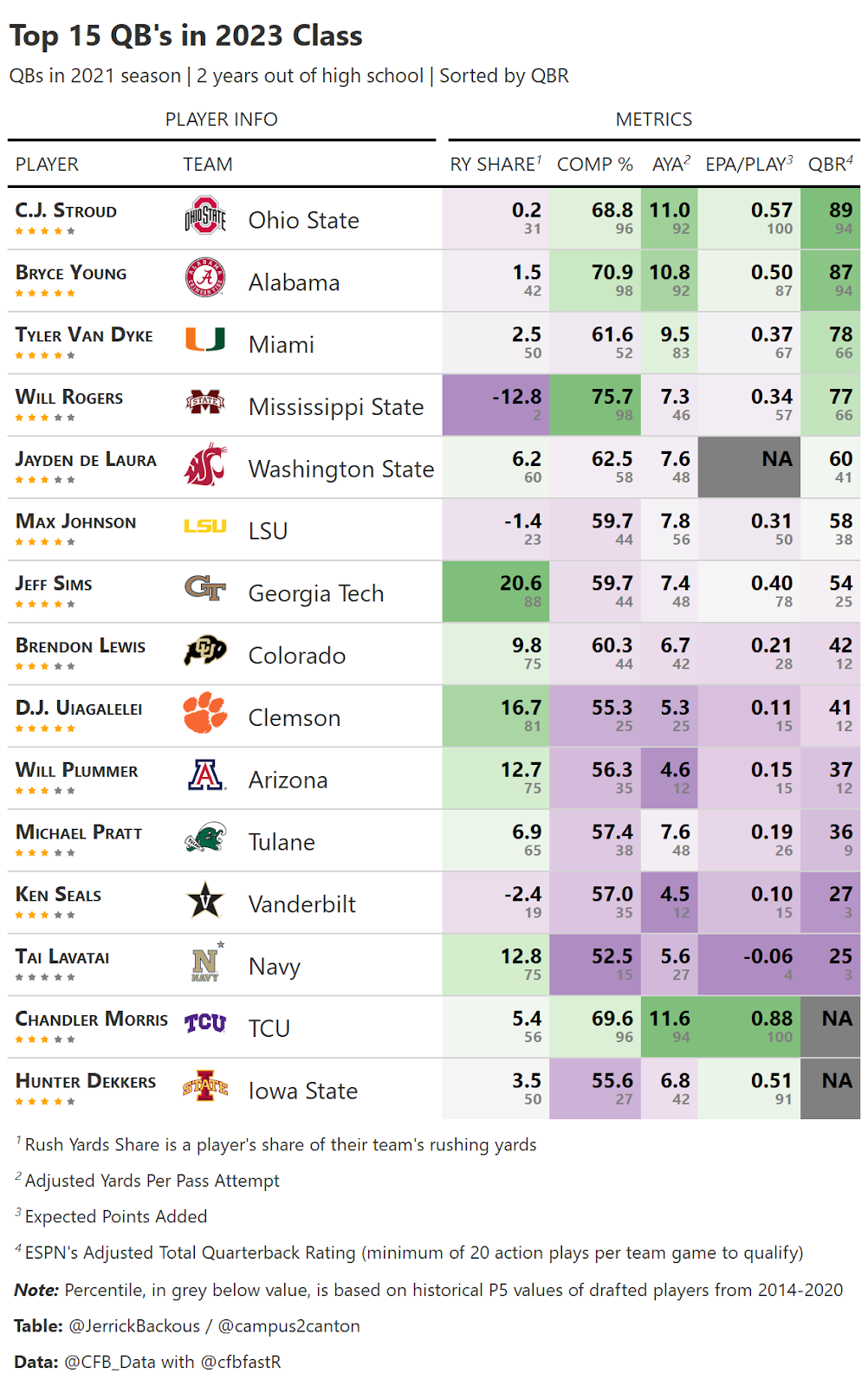Click the Colorado Buffaloes logo
The image size is (868, 1386).
(205, 651)
